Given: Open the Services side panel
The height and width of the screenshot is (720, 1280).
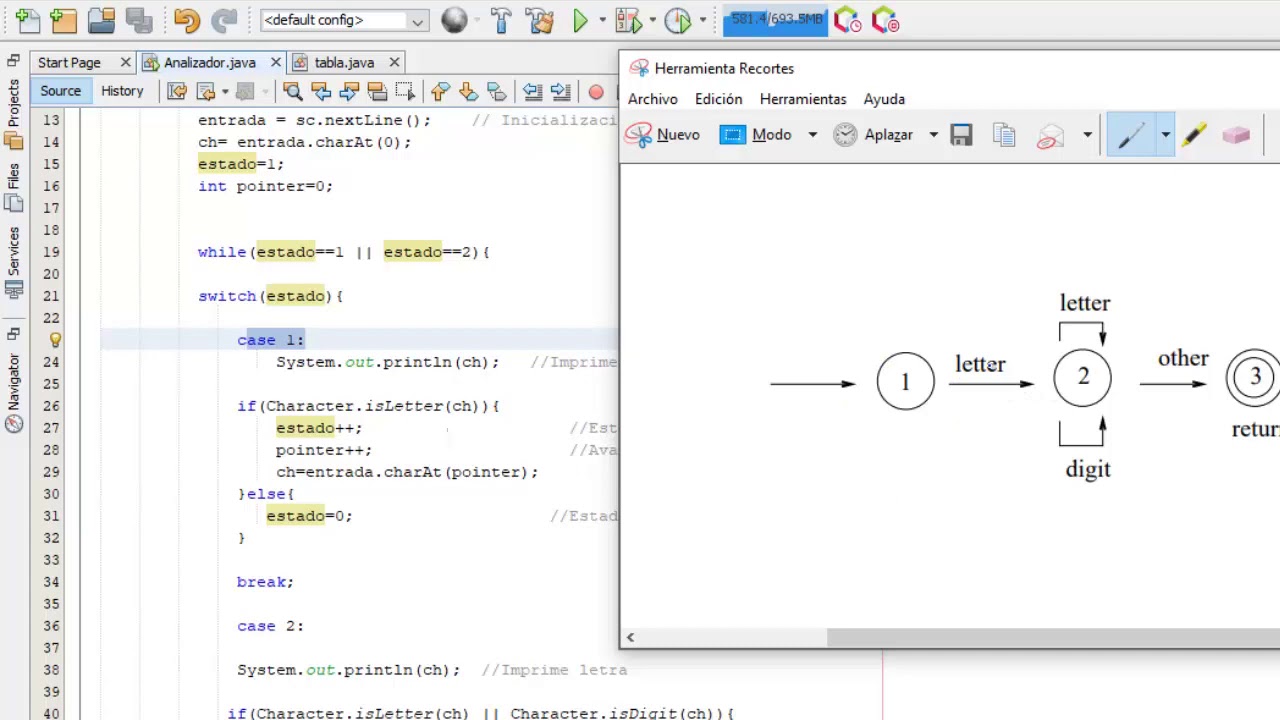Looking at the screenshot, I should (x=13, y=262).
